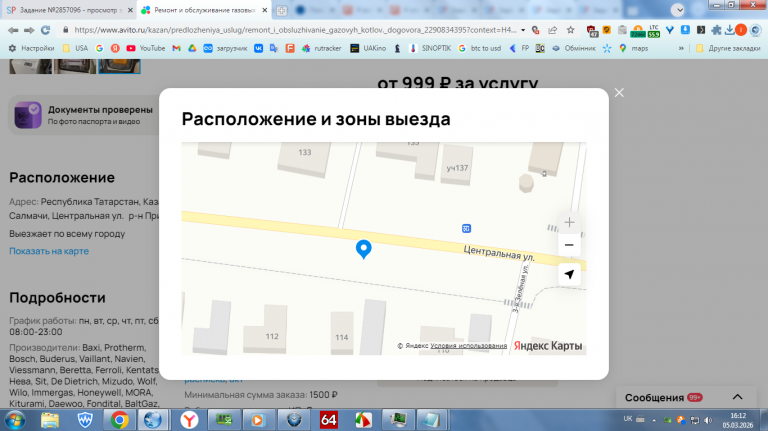The height and width of the screenshot is (431, 768).
Task: Show hidden system tray icons
Action: 654,420
